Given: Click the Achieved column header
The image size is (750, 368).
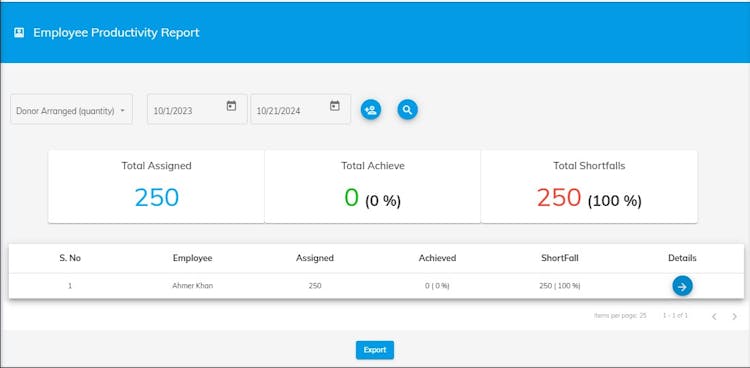Looking at the screenshot, I should [x=437, y=258].
